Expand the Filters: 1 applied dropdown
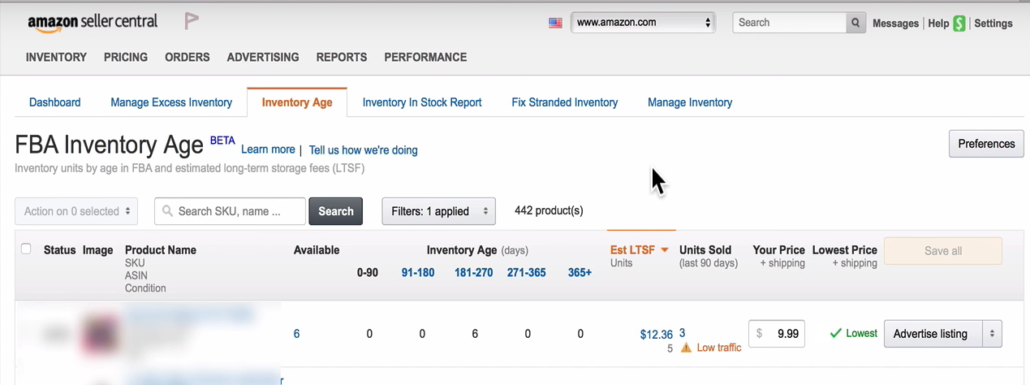 [439, 212]
